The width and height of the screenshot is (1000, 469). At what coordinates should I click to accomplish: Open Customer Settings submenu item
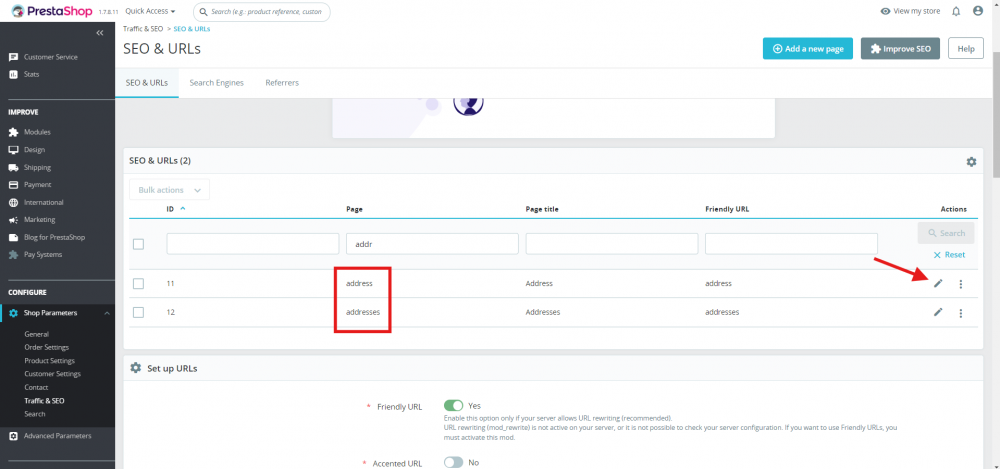tap(52, 374)
